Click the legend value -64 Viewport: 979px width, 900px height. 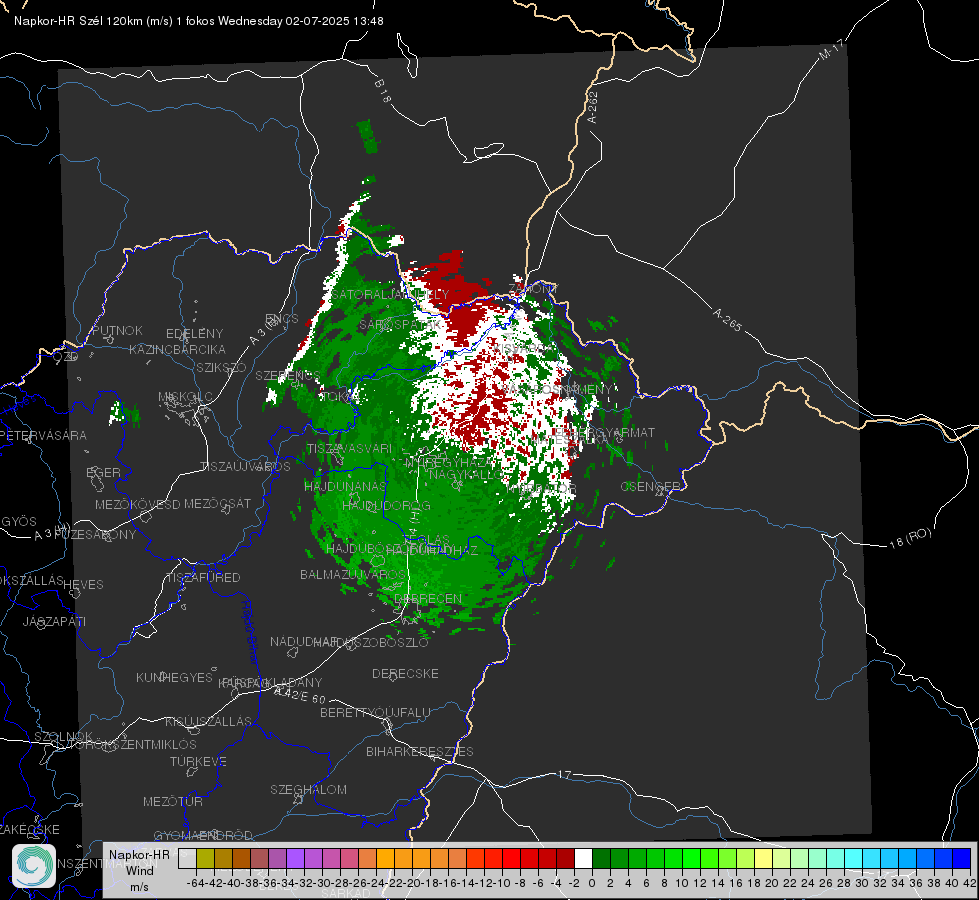point(195,883)
